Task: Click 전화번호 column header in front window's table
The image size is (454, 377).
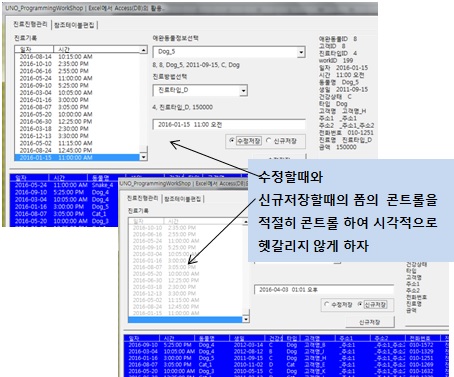Action: (x=423, y=338)
